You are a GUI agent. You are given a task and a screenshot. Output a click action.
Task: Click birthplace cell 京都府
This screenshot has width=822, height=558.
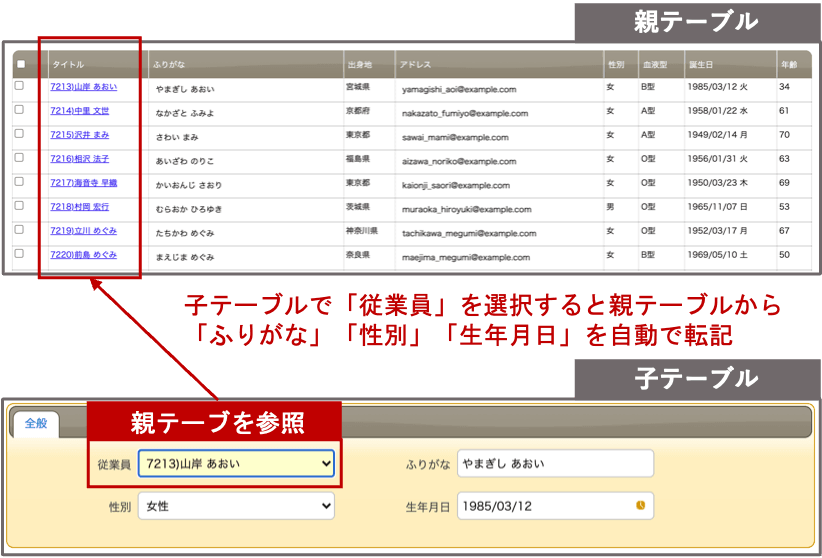358,111
